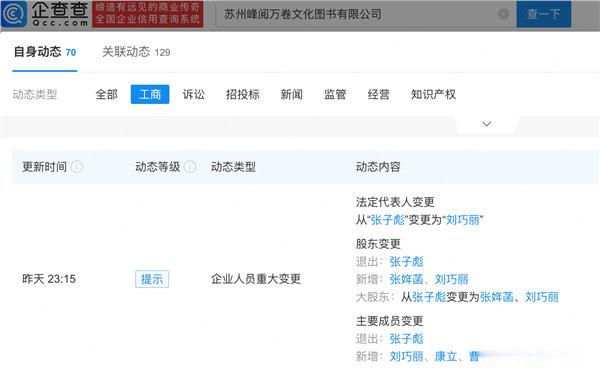Click the 更新时间 column header
This screenshot has height=372, width=600.
[44, 167]
